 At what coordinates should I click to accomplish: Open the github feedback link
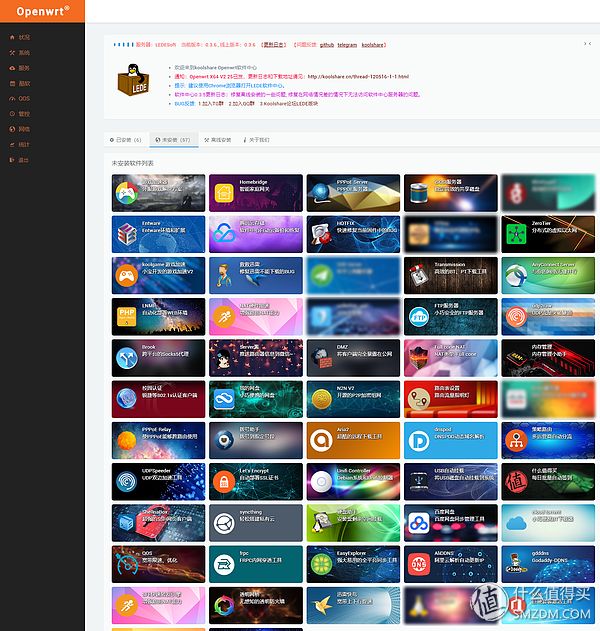click(x=327, y=45)
